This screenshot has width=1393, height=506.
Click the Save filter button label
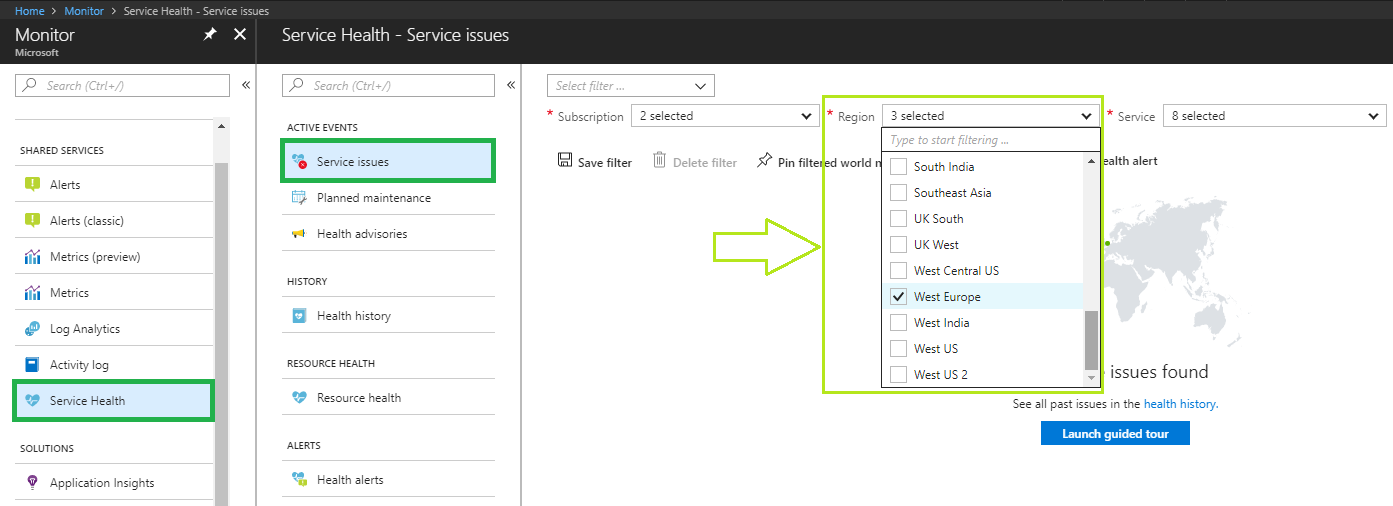click(605, 162)
